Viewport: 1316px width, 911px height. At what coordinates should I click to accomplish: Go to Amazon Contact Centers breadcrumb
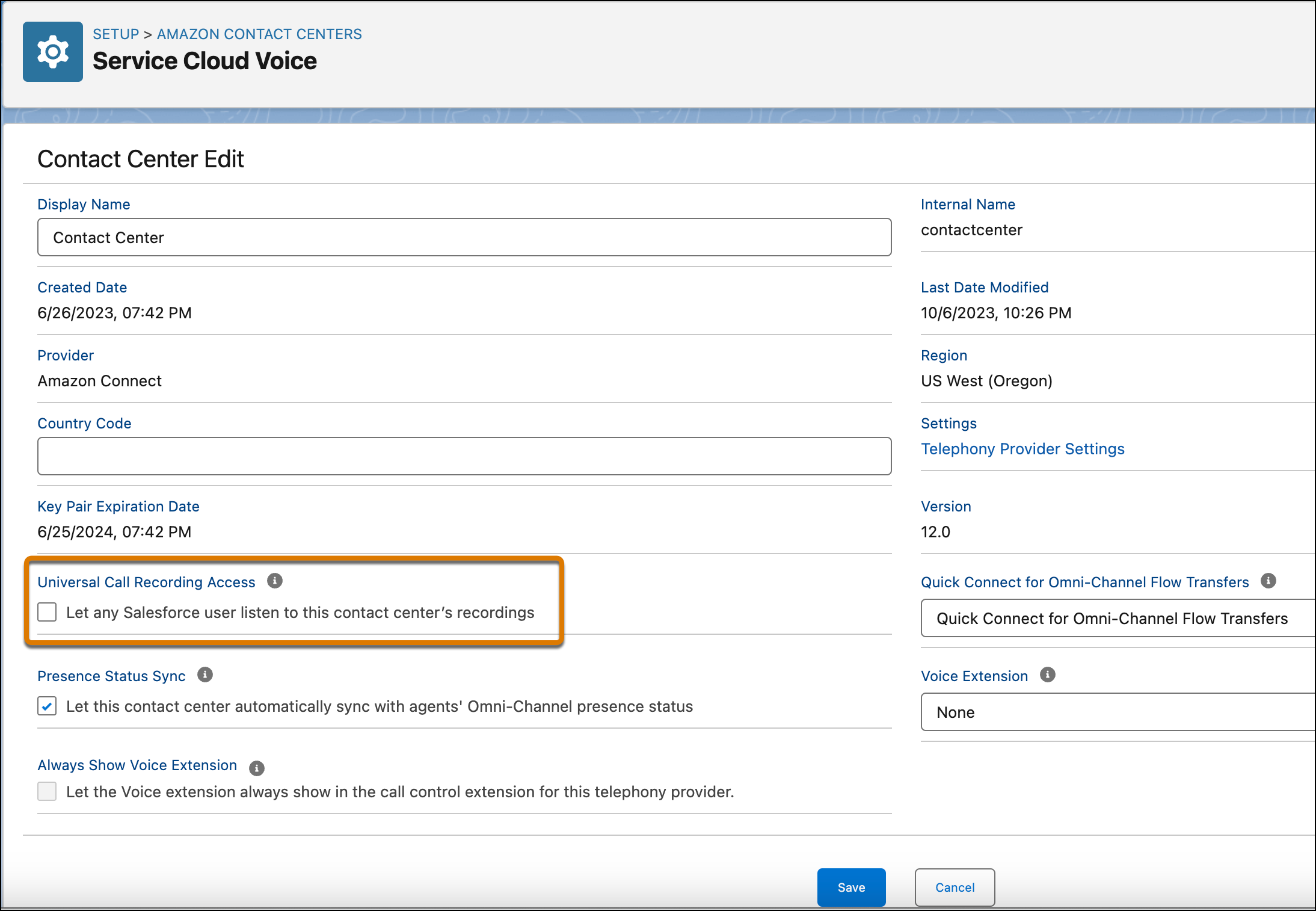coord(259,34)
